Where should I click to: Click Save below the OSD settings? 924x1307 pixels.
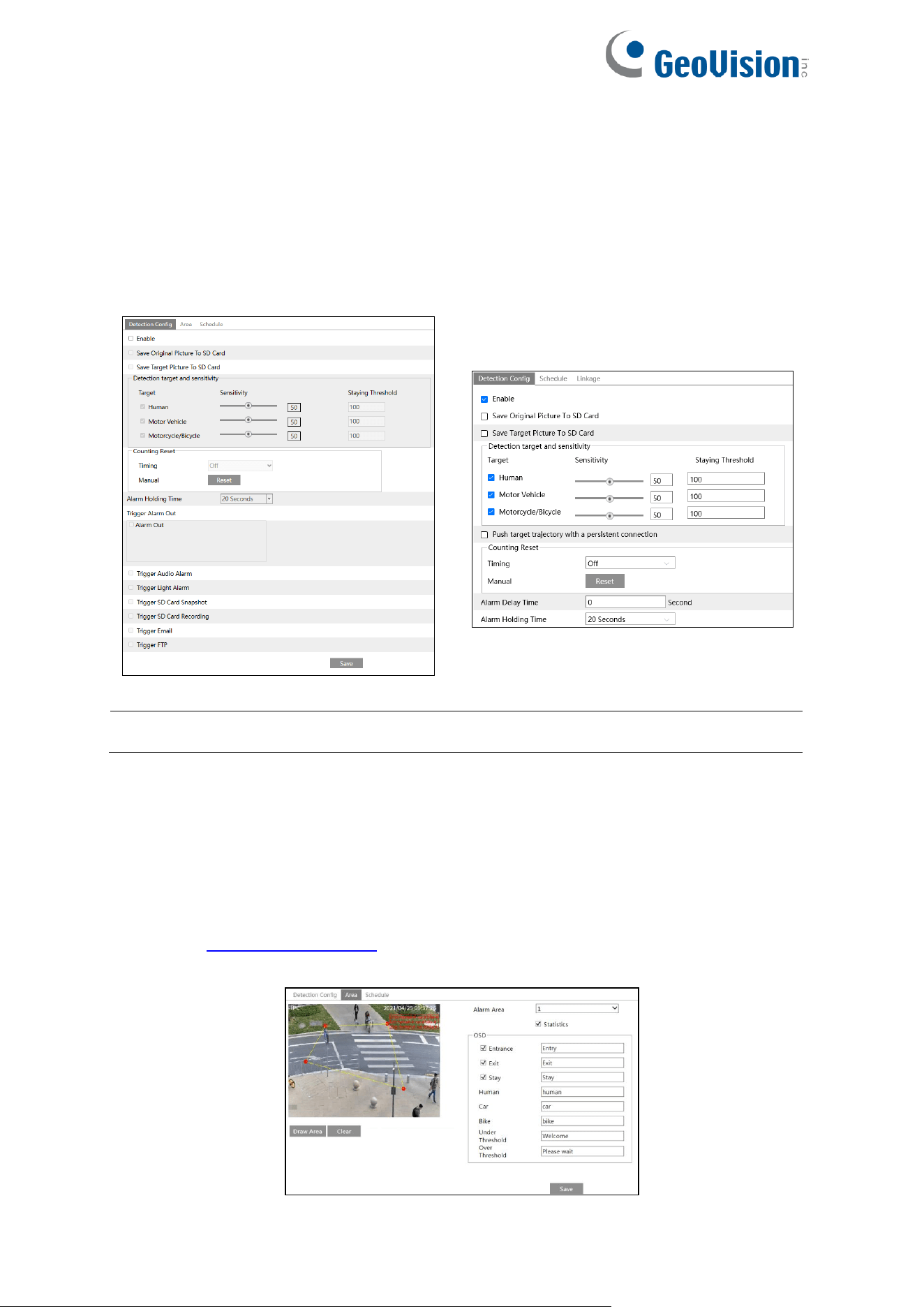[566, 1189]
